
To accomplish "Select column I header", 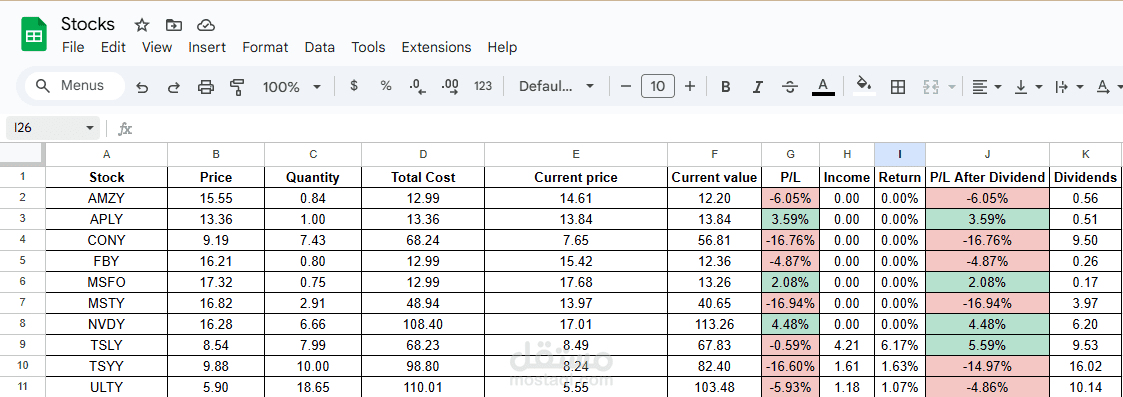I will pyautogui.click(x=900, y=154).
